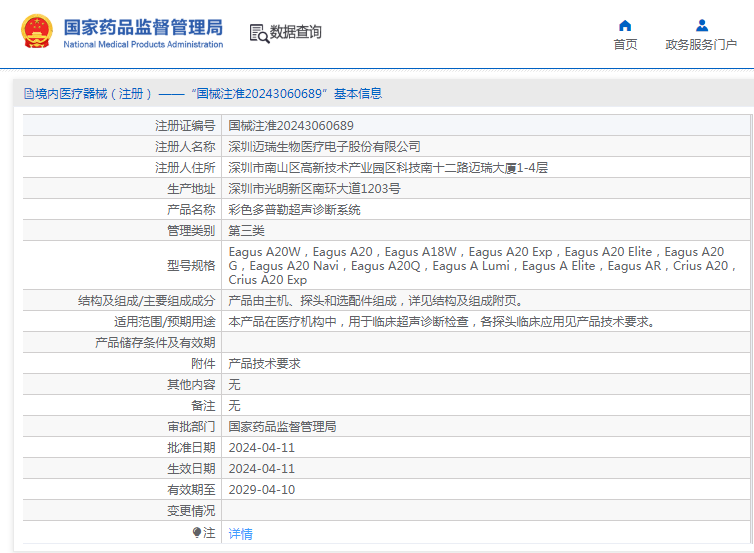Click the 注 label beside the bulb
The width and height of the screenshot is (754, 553).
click(x=209, y=533)
